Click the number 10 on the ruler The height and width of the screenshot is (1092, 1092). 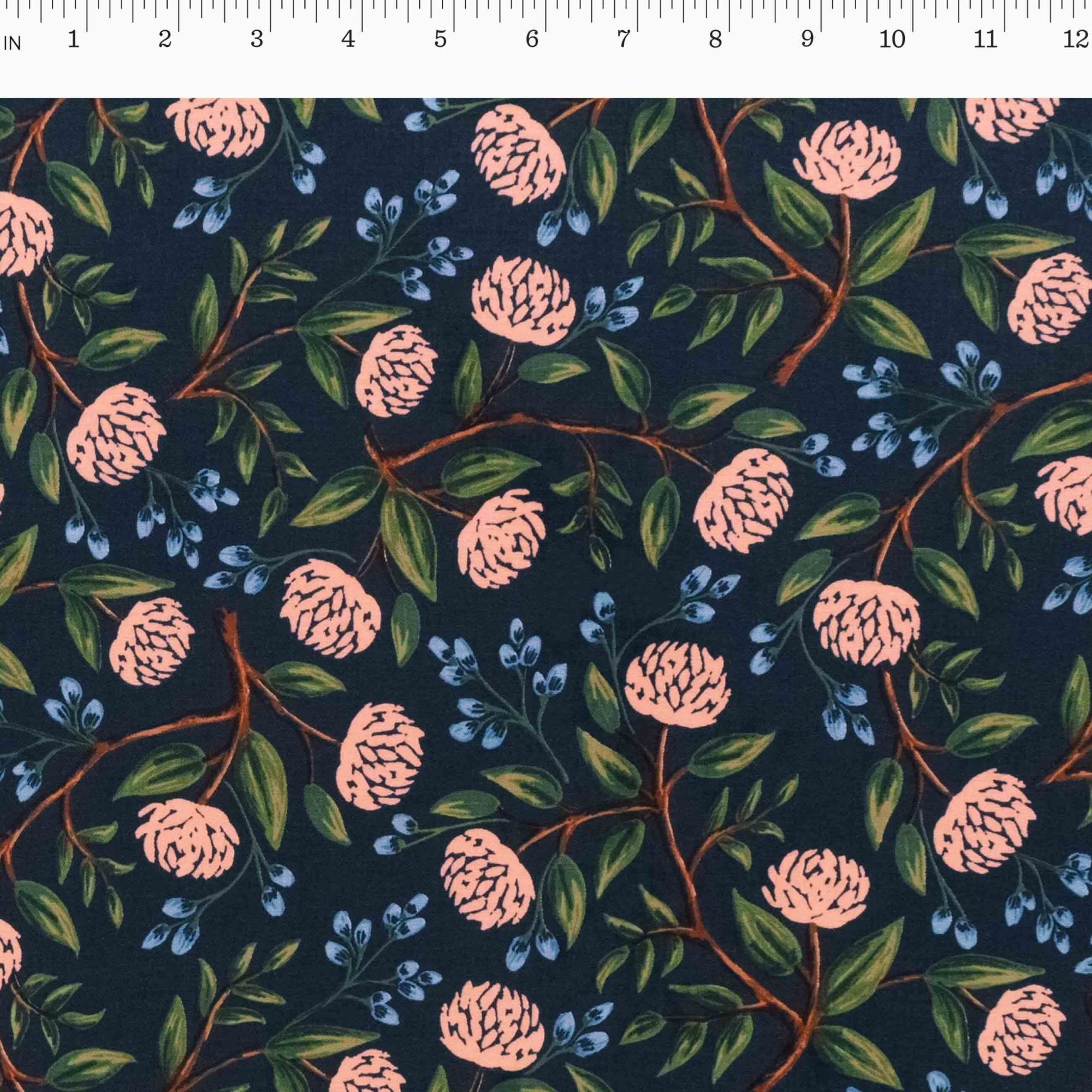point(892,39)
